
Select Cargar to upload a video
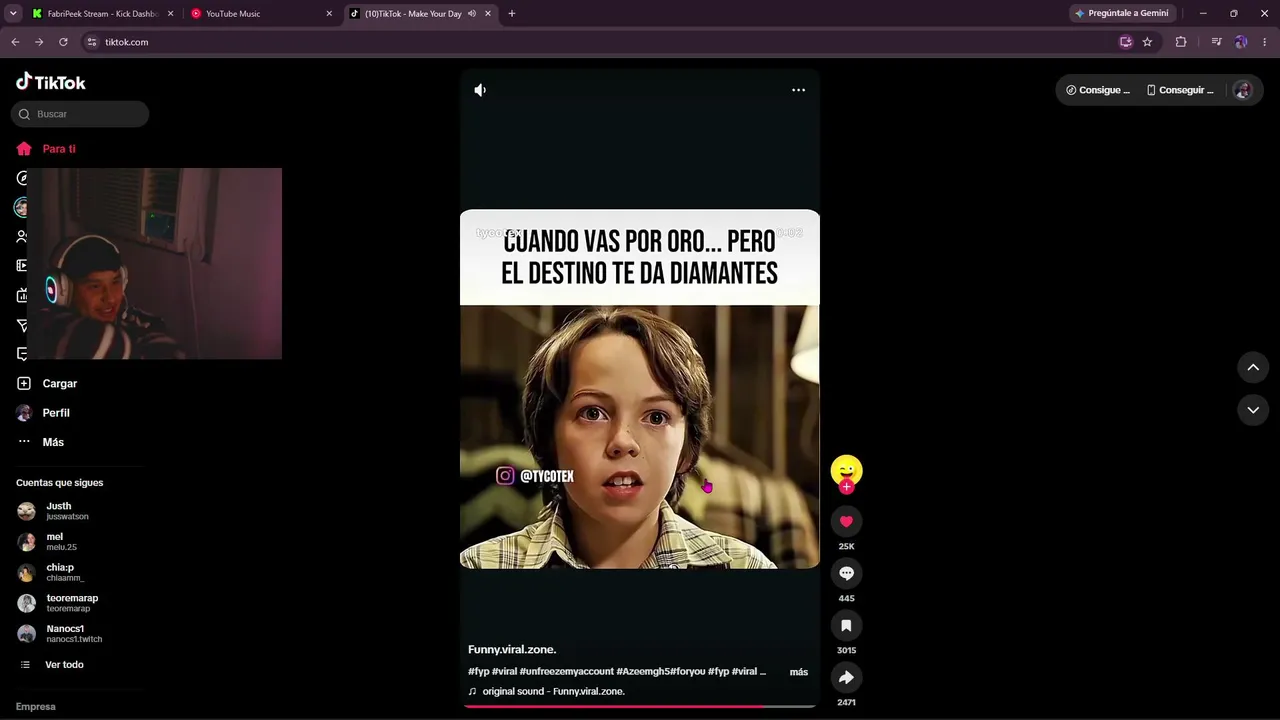pos(47,384)
